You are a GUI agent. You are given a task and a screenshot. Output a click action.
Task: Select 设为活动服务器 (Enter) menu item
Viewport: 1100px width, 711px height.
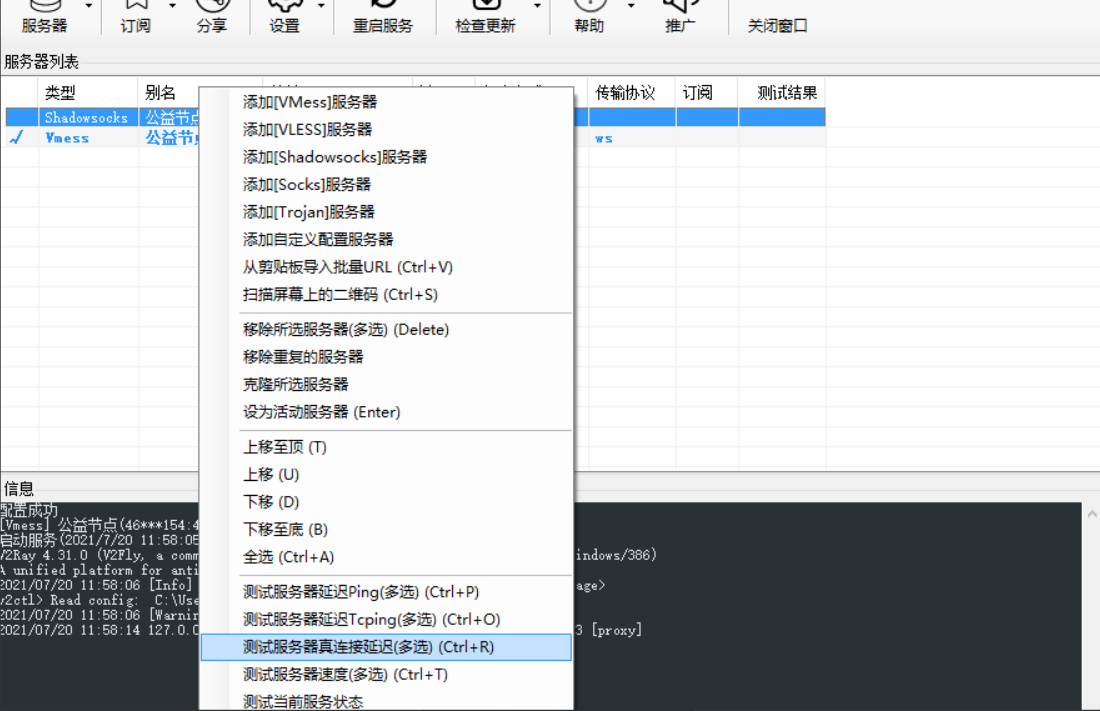pyautogui.click(x=386, y=412)
